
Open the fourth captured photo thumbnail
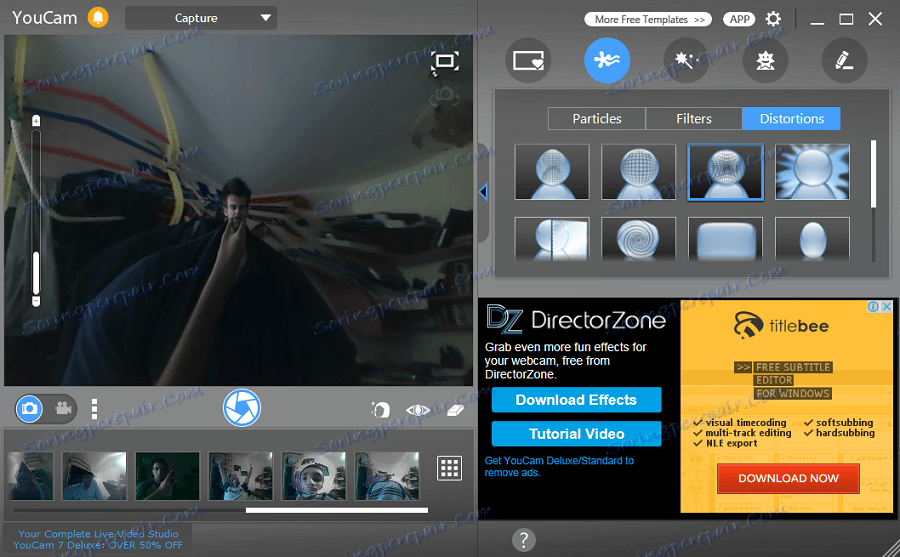tap(240, 475)
